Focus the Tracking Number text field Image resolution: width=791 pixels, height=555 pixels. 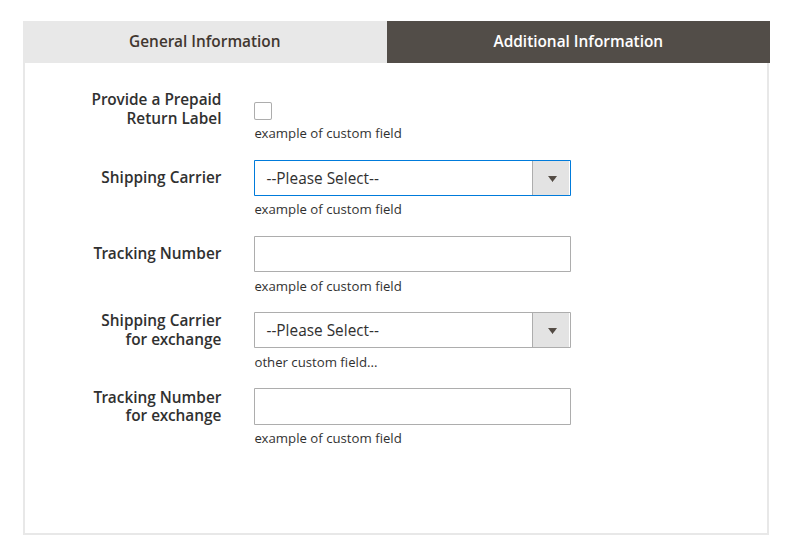[412, 254]
